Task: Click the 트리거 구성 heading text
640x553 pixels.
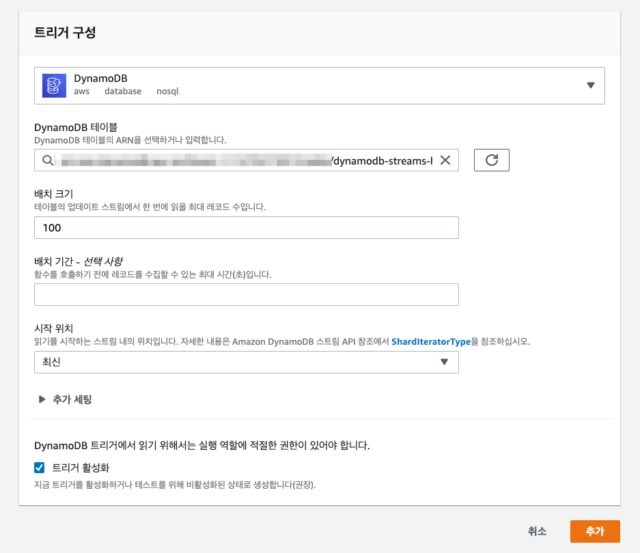Action: point(65,32)
